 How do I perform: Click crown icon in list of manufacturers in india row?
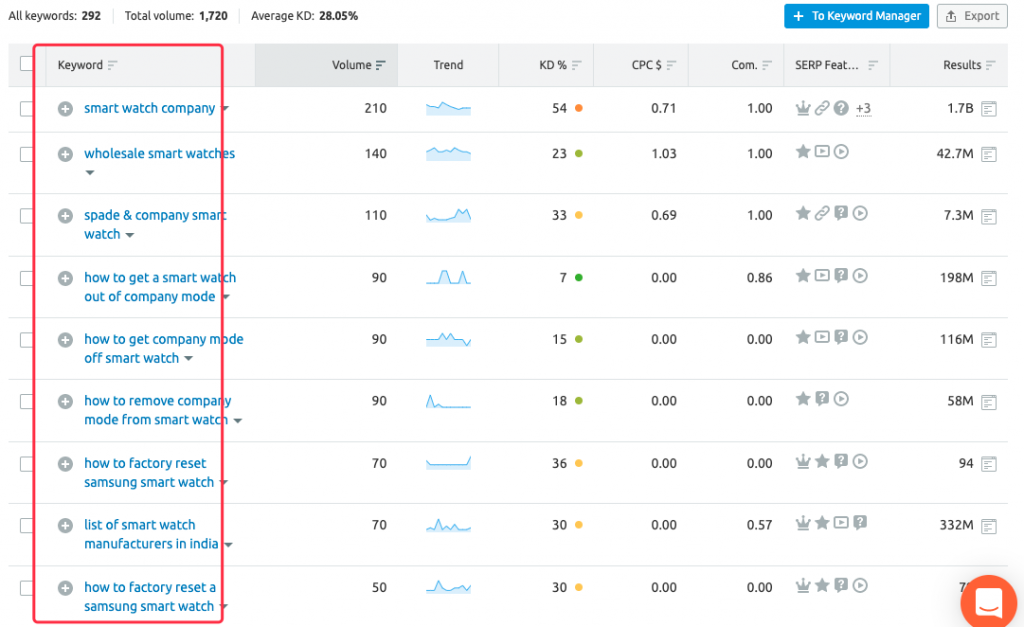pyautogui.click(x=803, y=522)
